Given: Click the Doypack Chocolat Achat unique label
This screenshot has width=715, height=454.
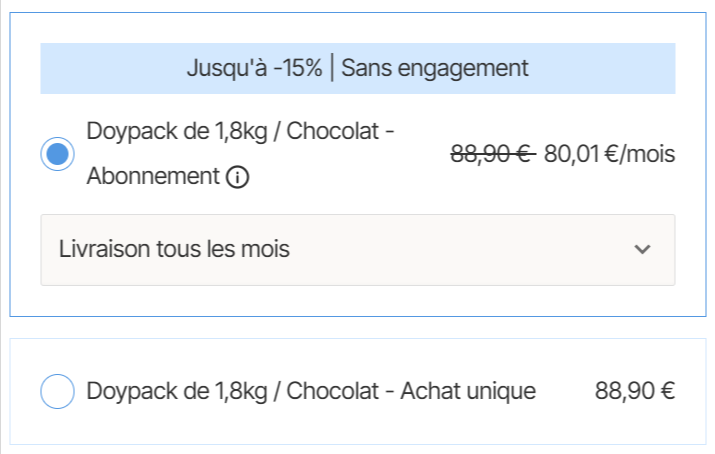Looking at the screenshot, I should click(311, 391).
